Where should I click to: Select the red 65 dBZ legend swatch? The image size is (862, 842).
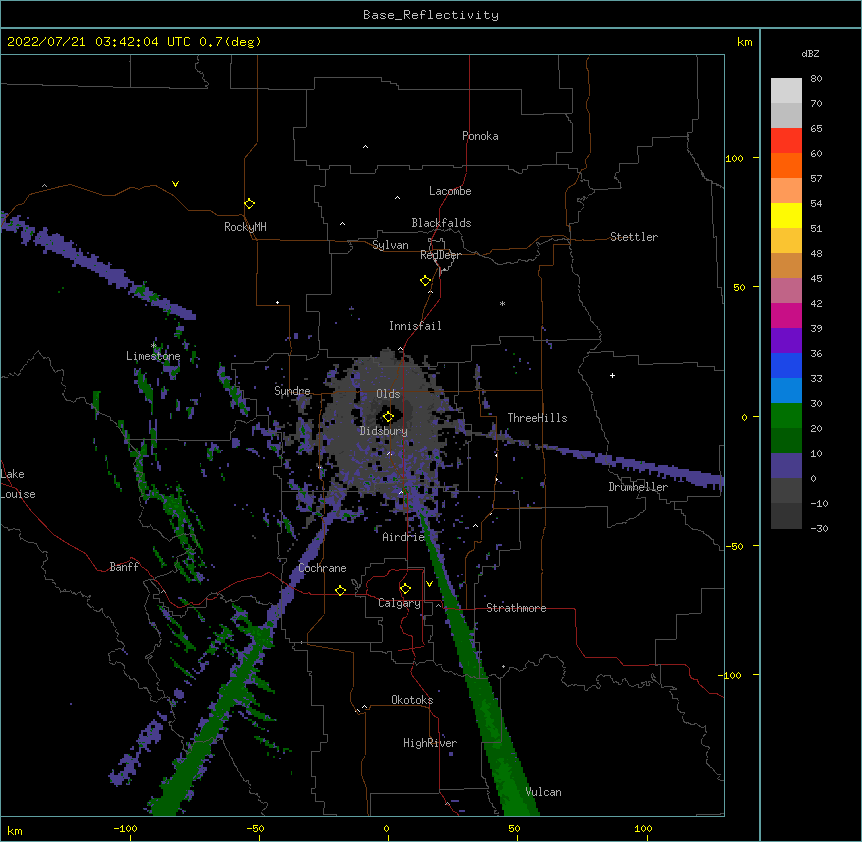pos(786,140)
